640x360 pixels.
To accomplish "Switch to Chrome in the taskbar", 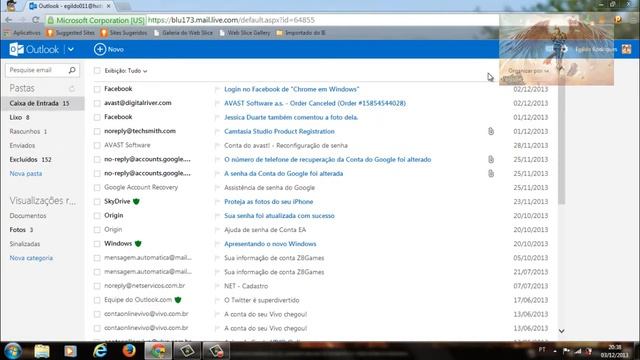I will pyautogui.click(x=158, y=351).
